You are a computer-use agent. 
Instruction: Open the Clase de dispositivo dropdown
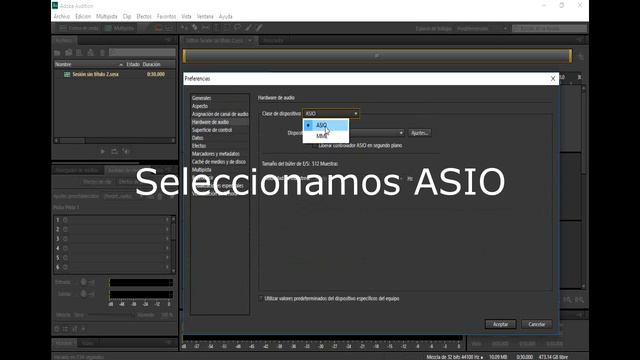[331, 113]
